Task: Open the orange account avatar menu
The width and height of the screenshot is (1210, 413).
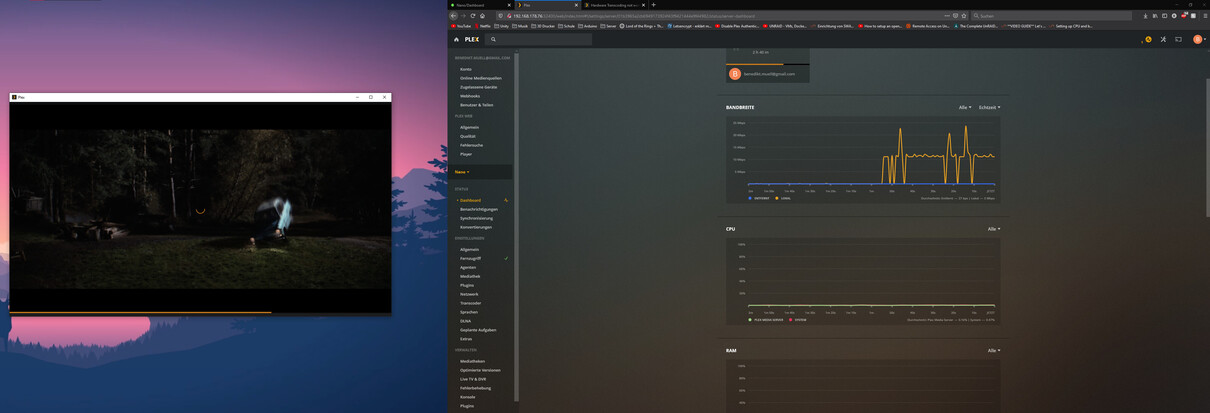Action: coord(1197,39)
